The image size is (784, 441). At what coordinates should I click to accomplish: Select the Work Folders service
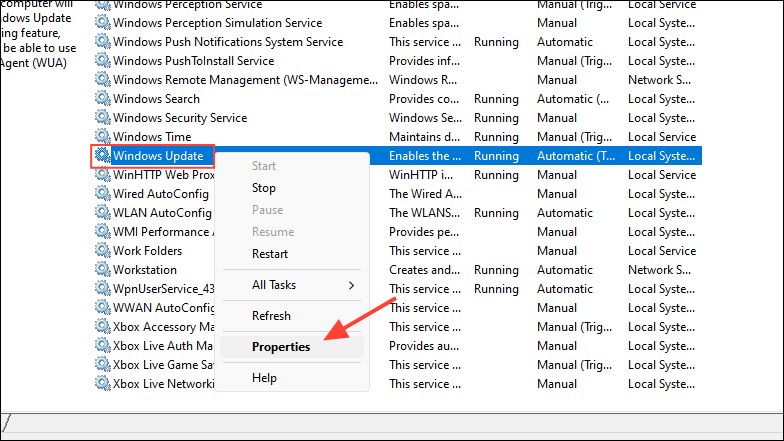(x=147, y=251)
